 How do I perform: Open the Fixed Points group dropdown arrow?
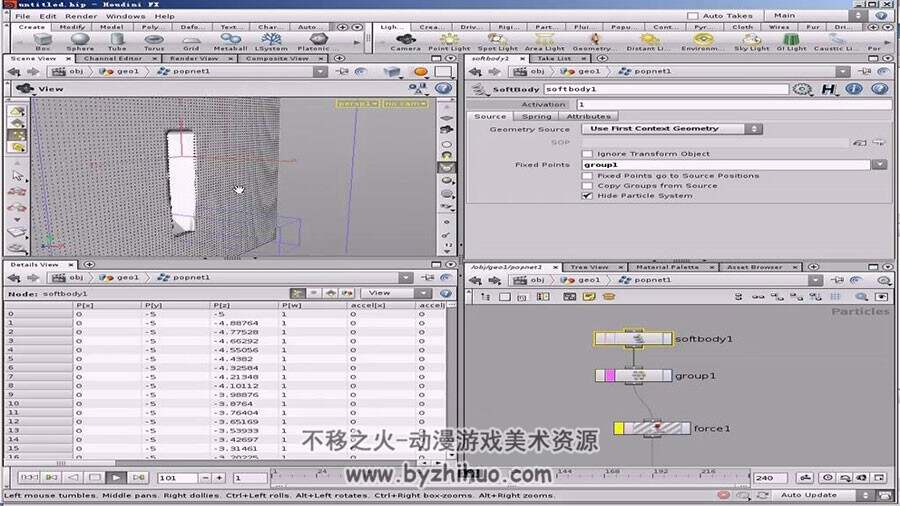[879, 165]
